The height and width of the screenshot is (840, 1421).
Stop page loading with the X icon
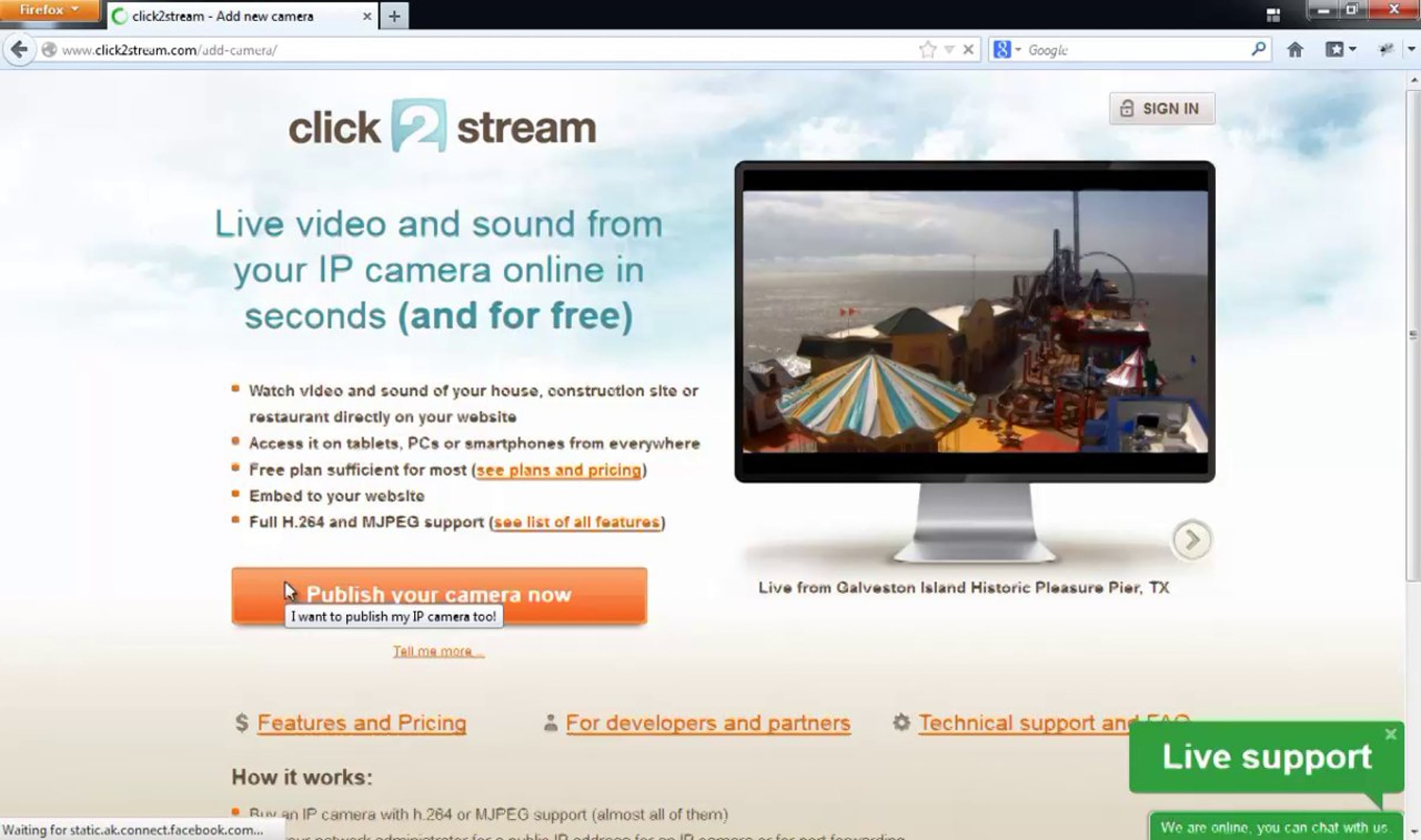[969, 50]
